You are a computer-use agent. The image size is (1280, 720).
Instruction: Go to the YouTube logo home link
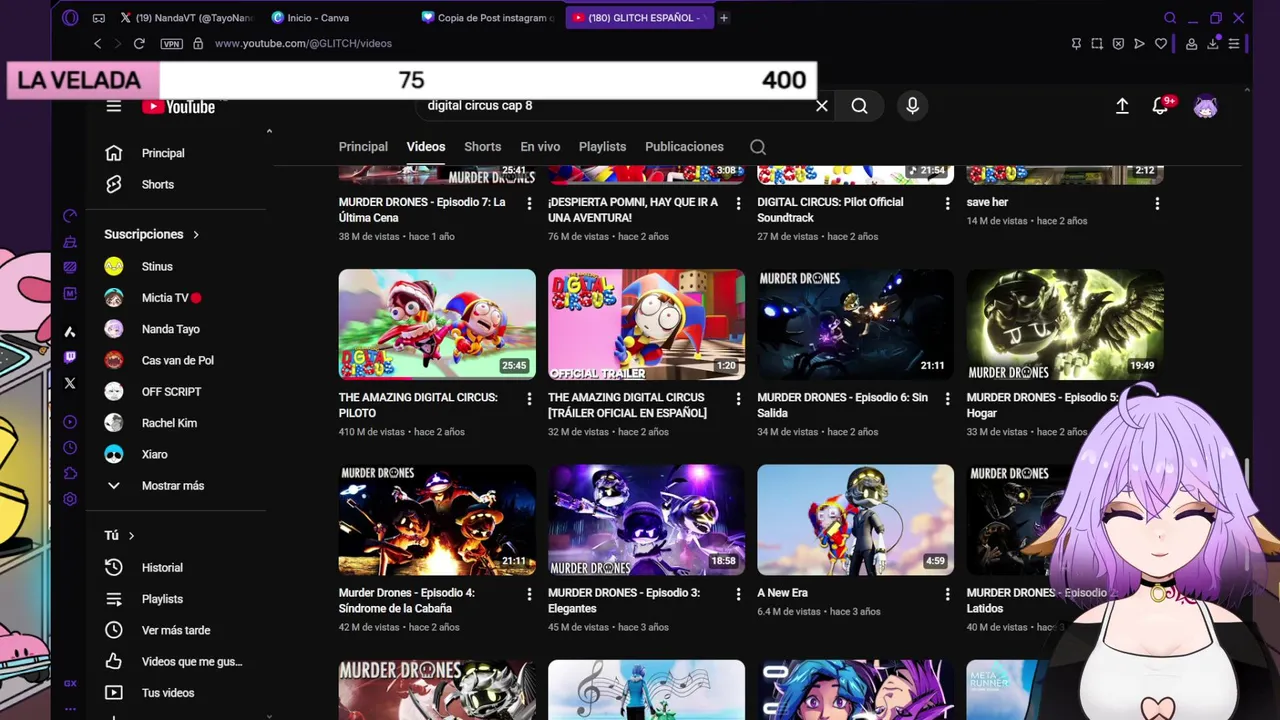[x=178, y=107]
